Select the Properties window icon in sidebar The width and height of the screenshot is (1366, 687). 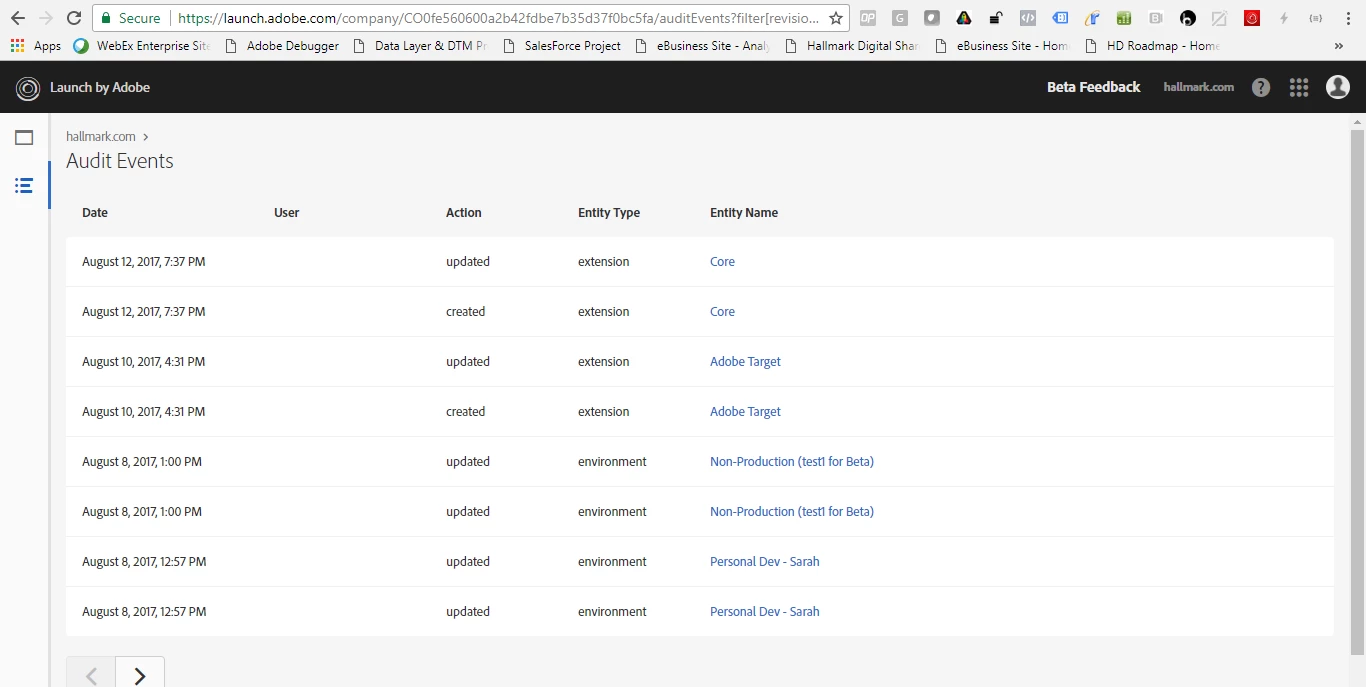(x=24, y=138)
